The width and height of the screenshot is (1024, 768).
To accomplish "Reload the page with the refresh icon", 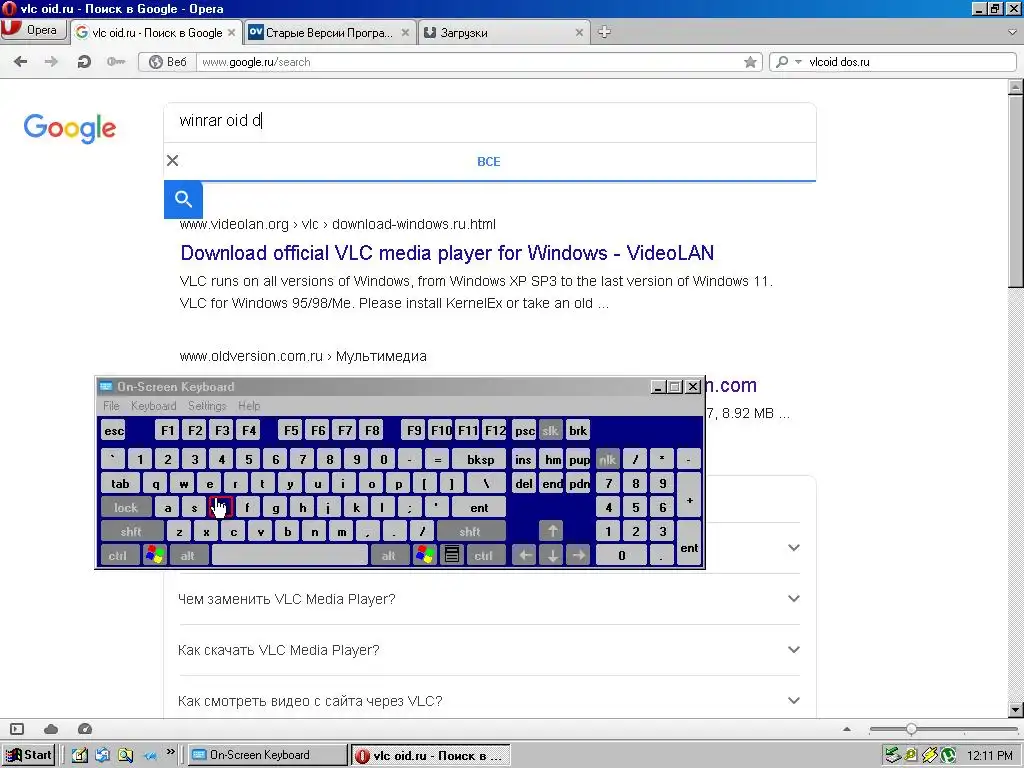I will pyautogui.click(x=84, y=62).
